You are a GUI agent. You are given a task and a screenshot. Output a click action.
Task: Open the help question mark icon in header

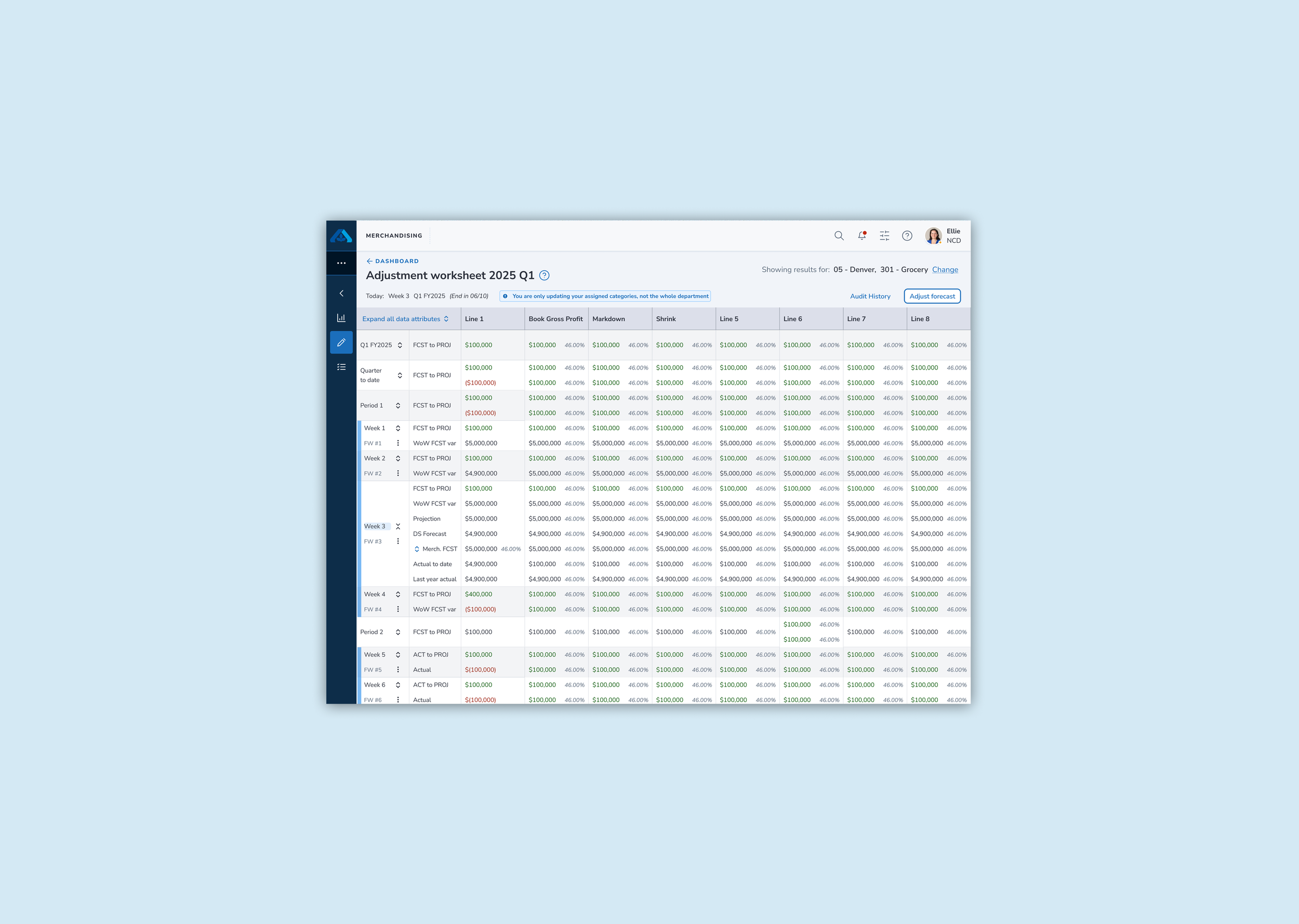tap(908, 235)
